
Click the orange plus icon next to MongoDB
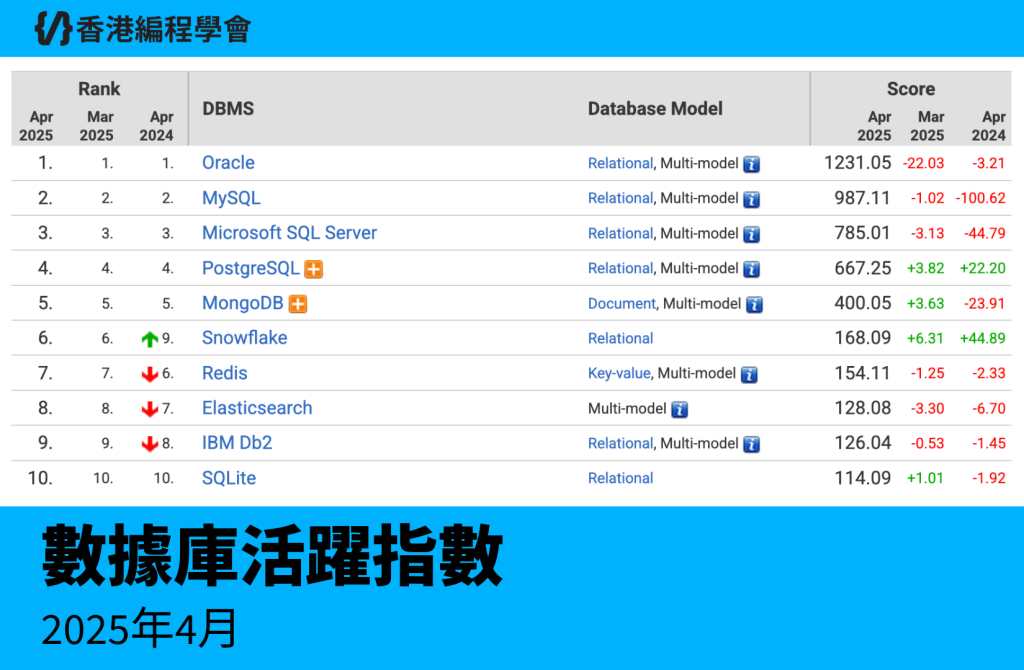(x=298, y=304)
